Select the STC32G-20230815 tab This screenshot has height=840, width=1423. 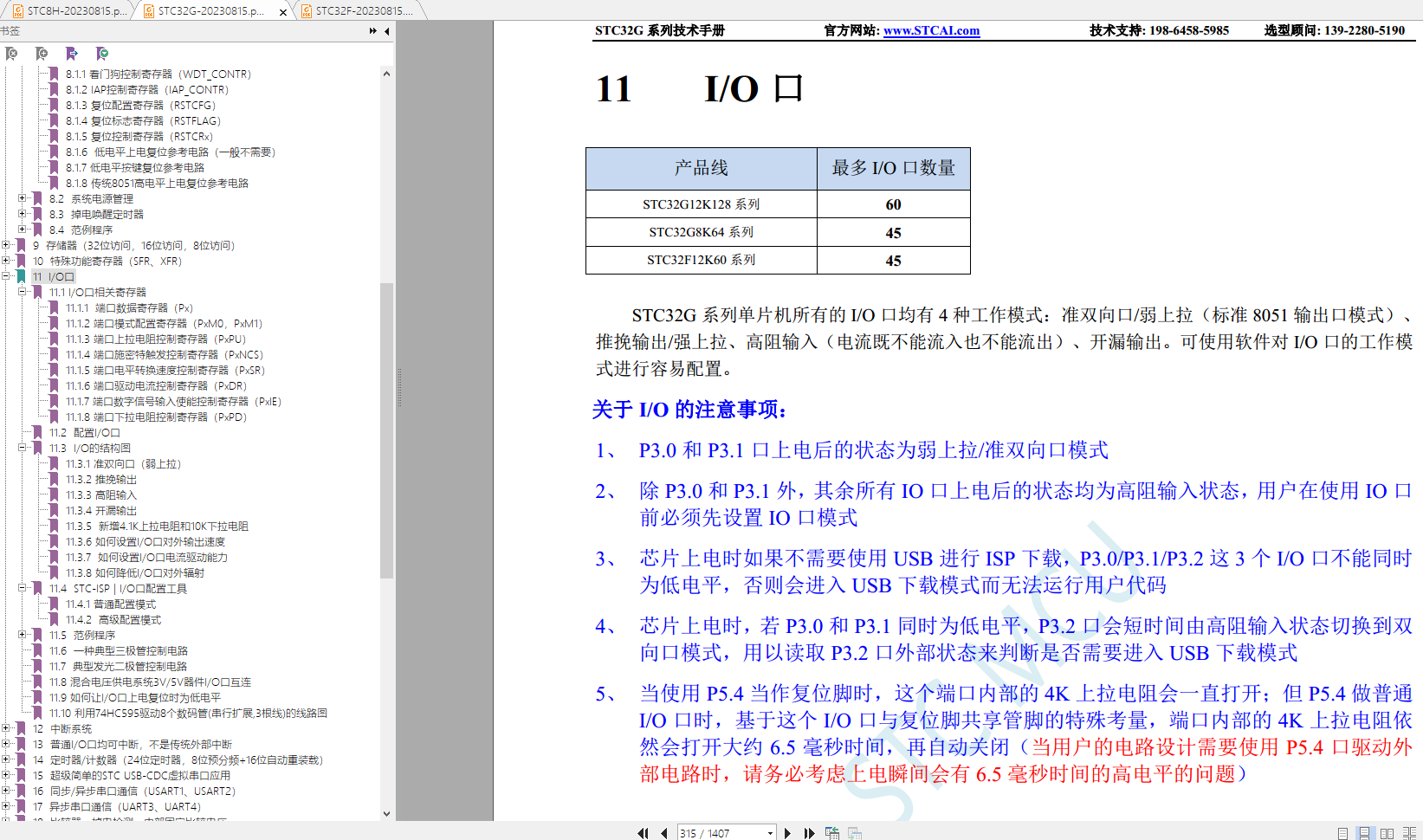point(211,11)
